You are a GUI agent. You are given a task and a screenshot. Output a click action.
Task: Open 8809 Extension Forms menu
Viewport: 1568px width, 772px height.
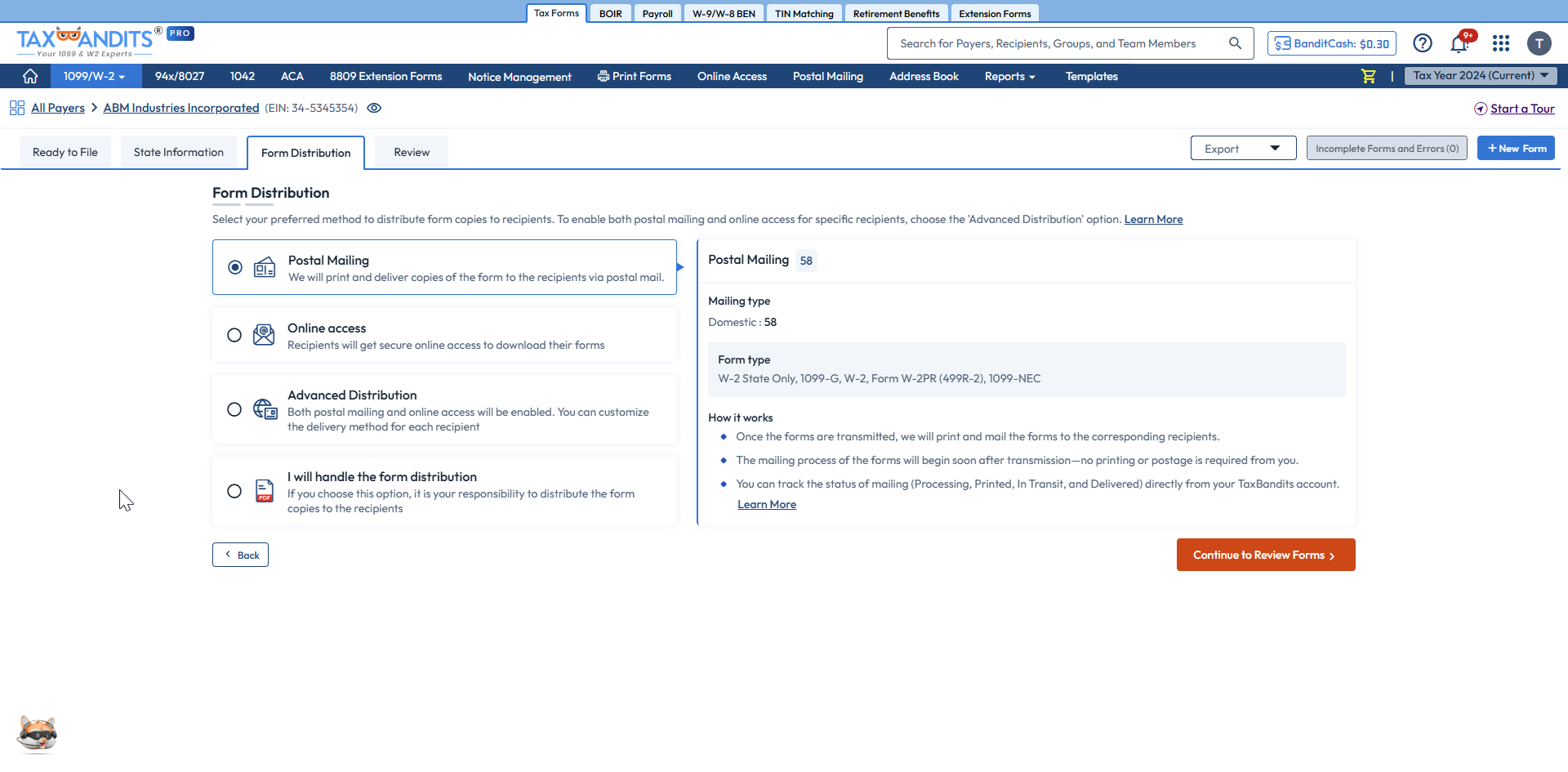click(386, 76)
